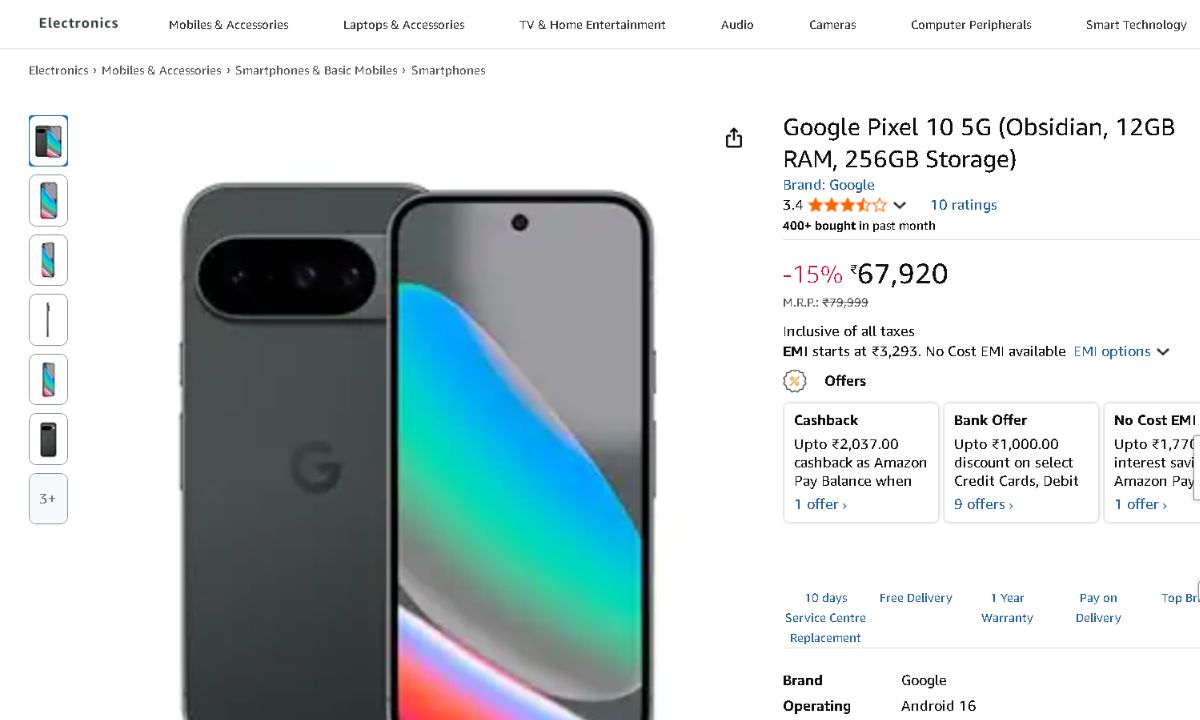Open the Mobiles & Accessories menu

(228, 25)
